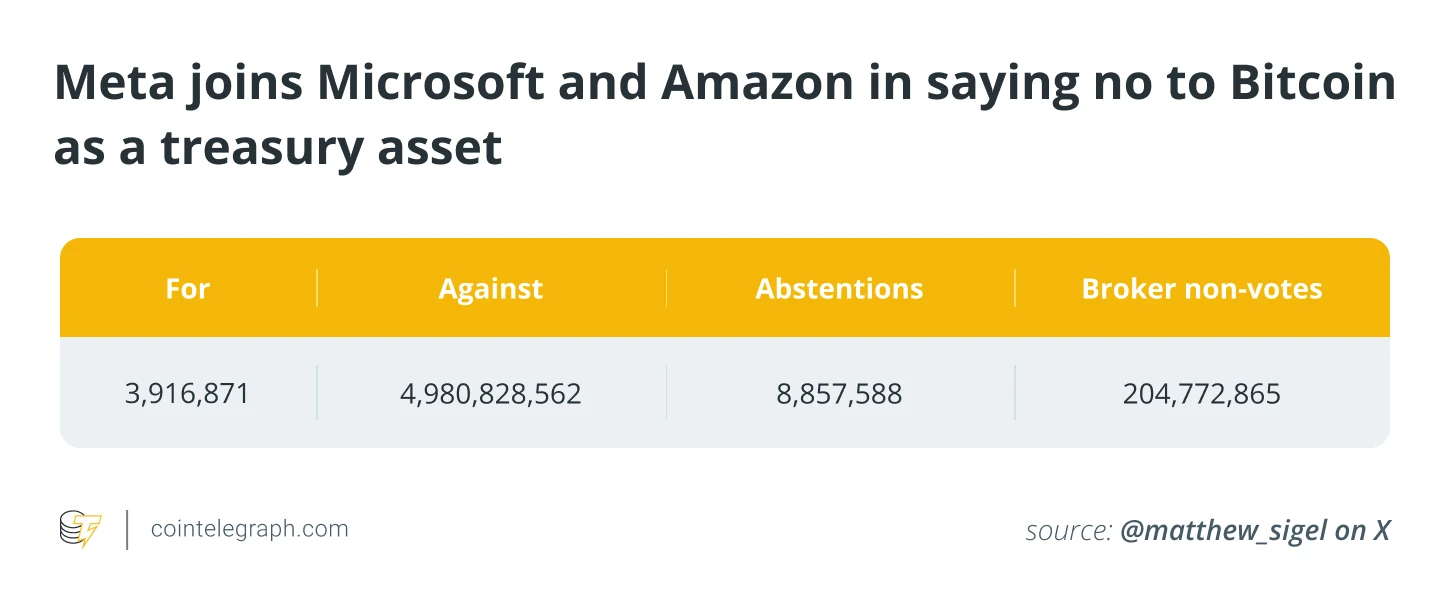Viewport: 1450px width, 610px height.
Task: Click the "source:" label text
Action: click(1068, 531)
